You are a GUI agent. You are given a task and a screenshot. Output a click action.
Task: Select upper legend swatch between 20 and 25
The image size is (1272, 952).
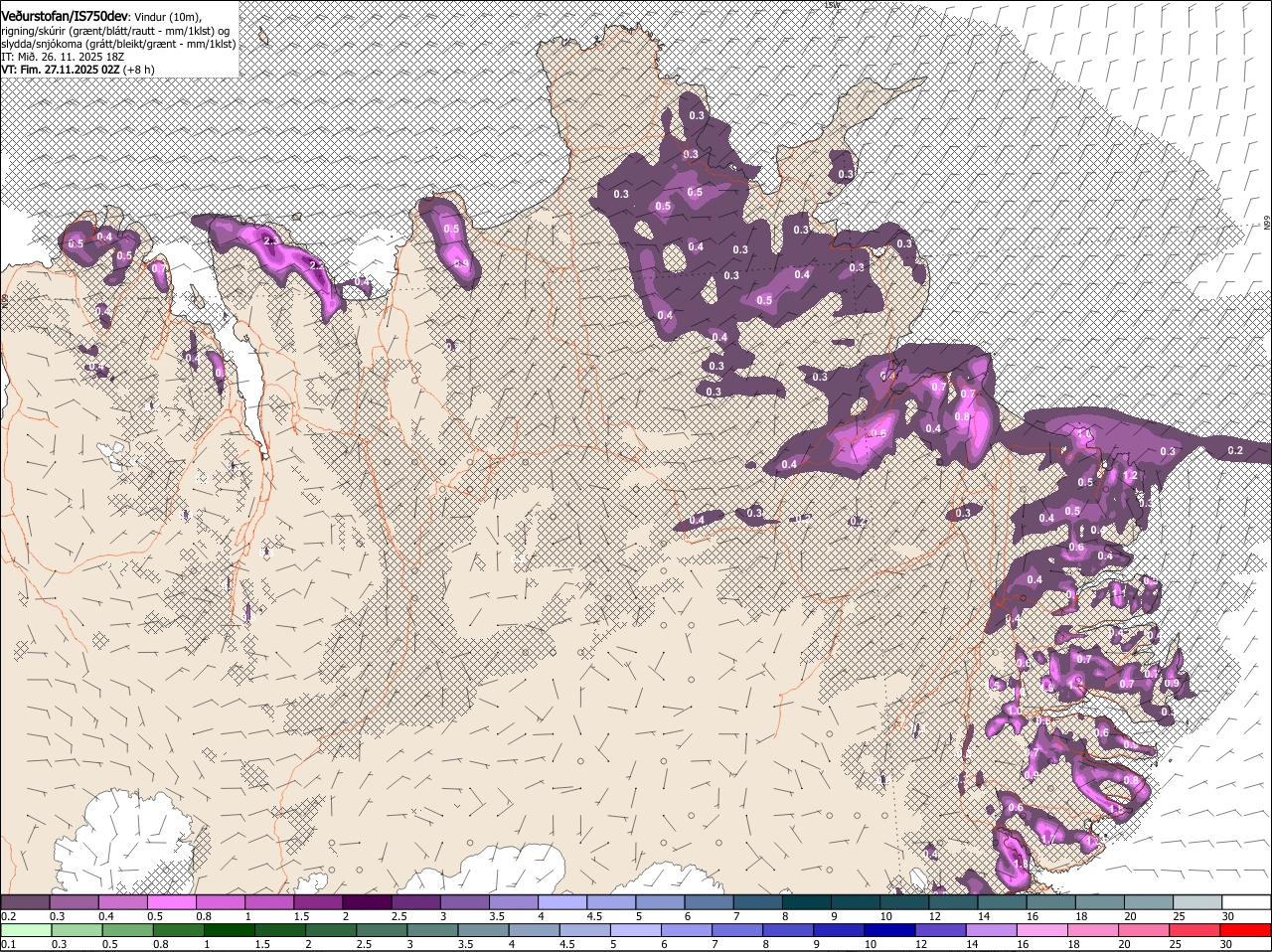click(x=1149, y=901)
